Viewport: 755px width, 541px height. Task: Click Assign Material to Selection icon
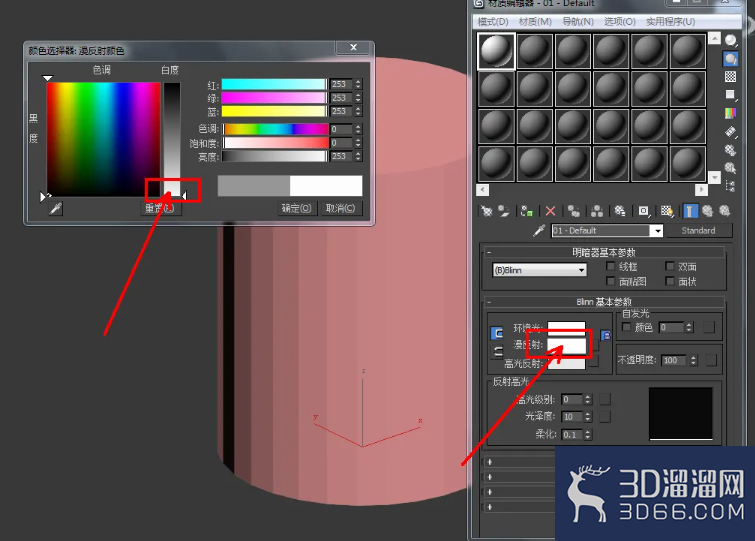527,211
